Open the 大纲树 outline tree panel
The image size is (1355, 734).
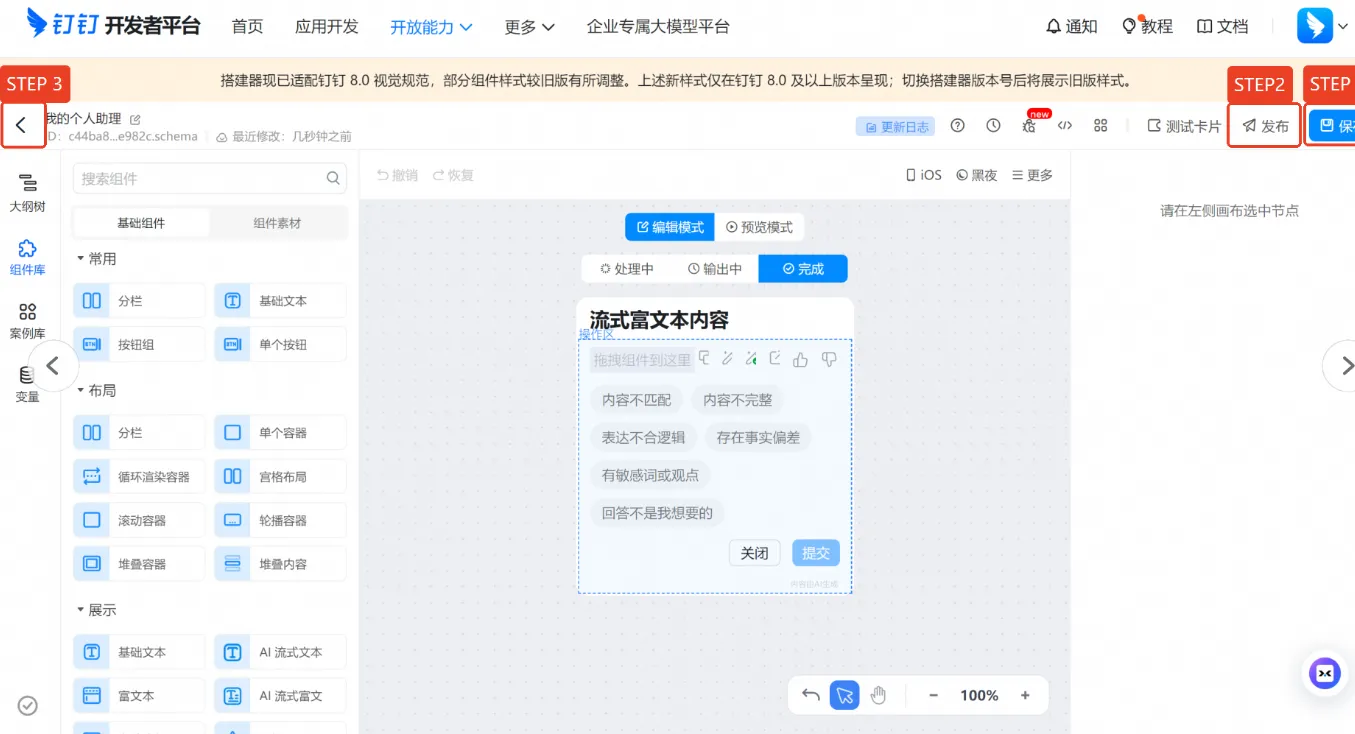coord(27,192)
